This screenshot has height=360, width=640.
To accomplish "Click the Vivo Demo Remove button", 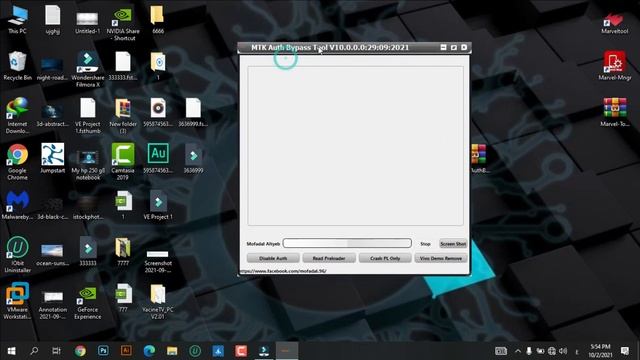I will point(441,258).
